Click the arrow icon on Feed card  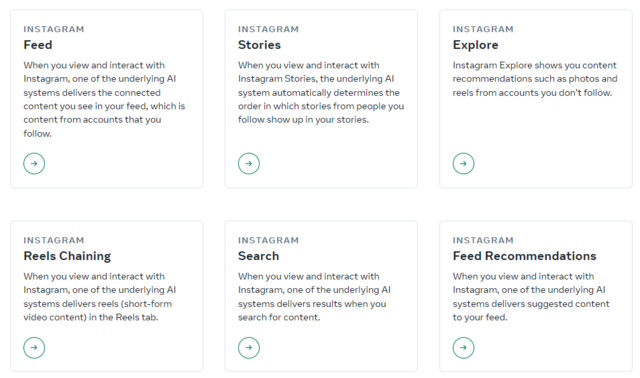(x=34, y=164)
